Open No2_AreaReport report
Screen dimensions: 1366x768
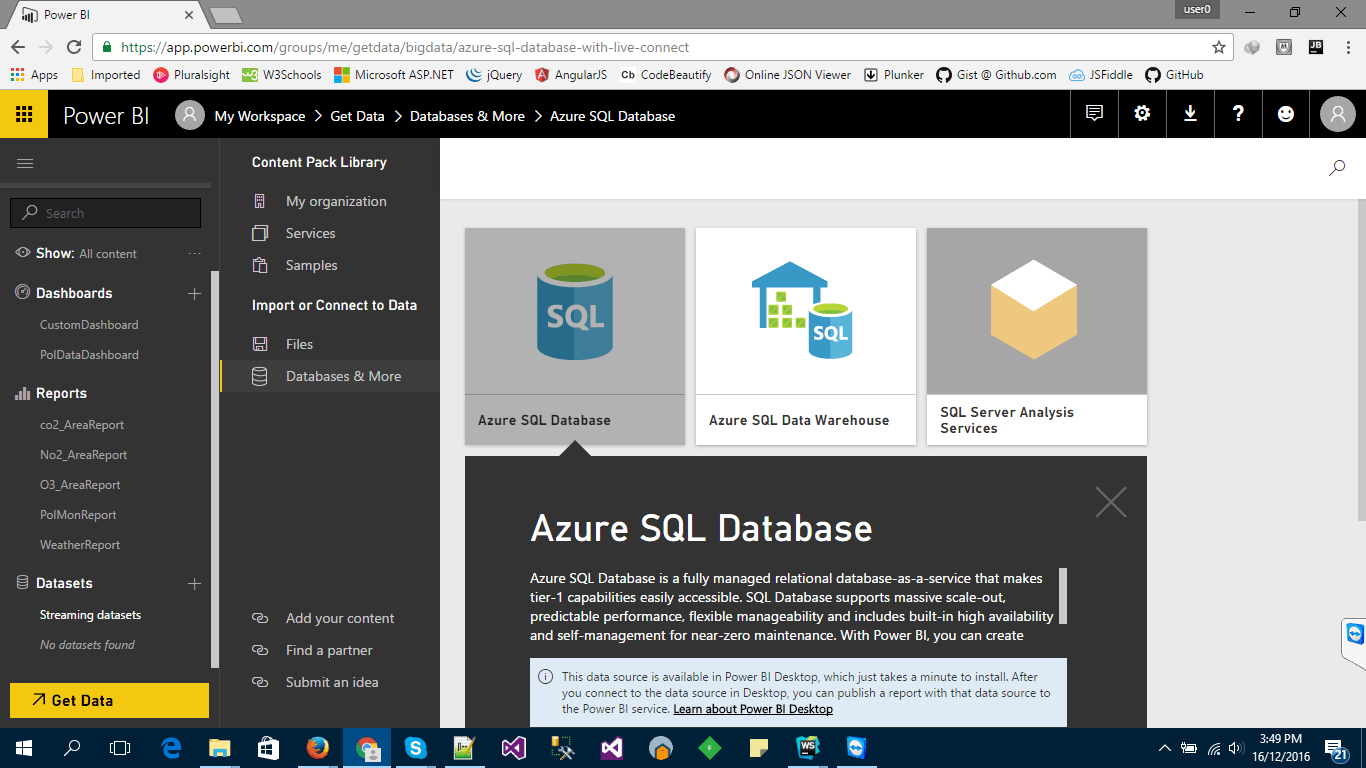84,455
